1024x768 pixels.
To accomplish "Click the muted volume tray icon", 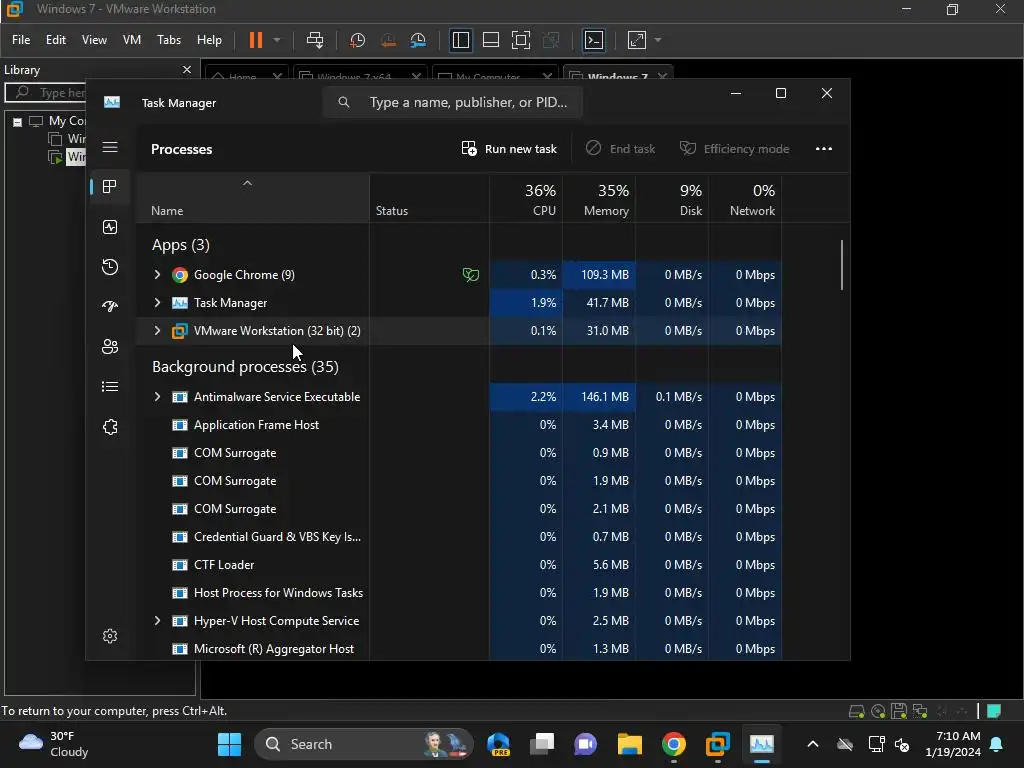I will (903, 744).
